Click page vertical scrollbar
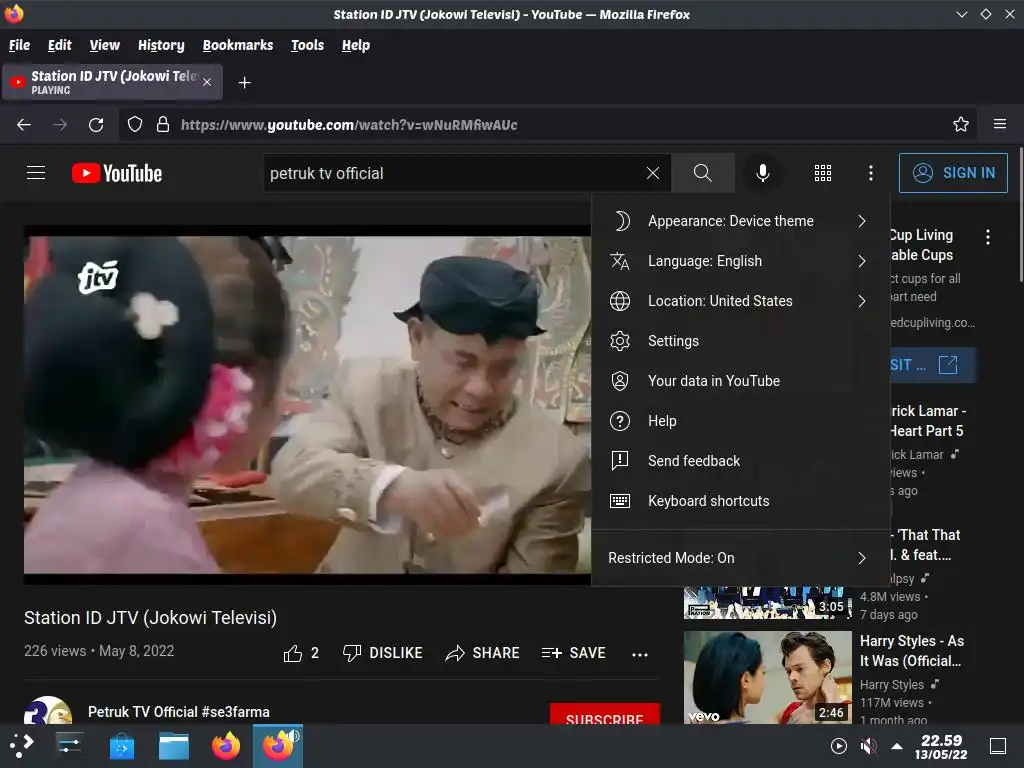Screen dimensions: 1024x768 click(1020, 216)
